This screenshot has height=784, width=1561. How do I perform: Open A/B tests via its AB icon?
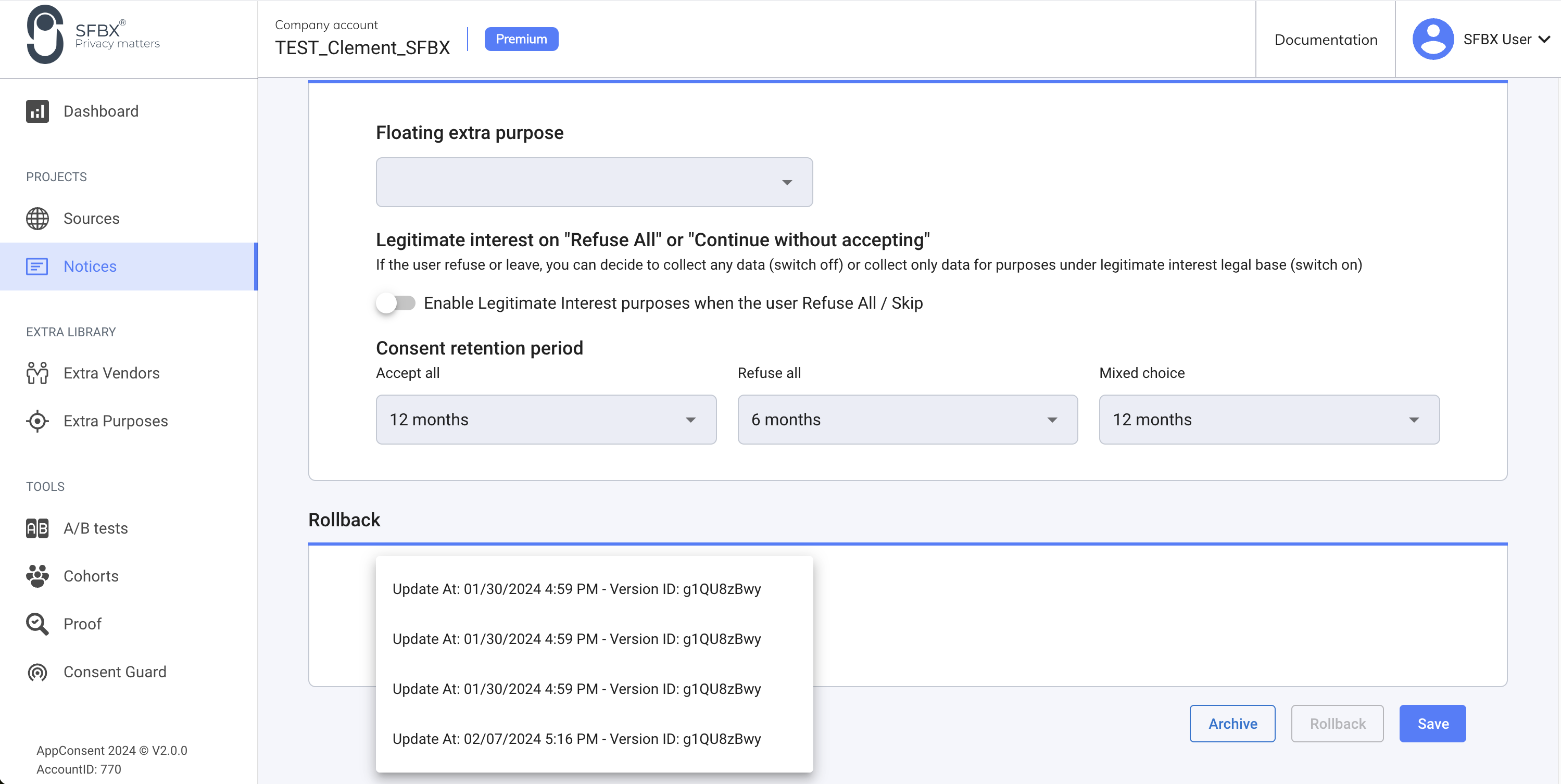click(37, 528)
